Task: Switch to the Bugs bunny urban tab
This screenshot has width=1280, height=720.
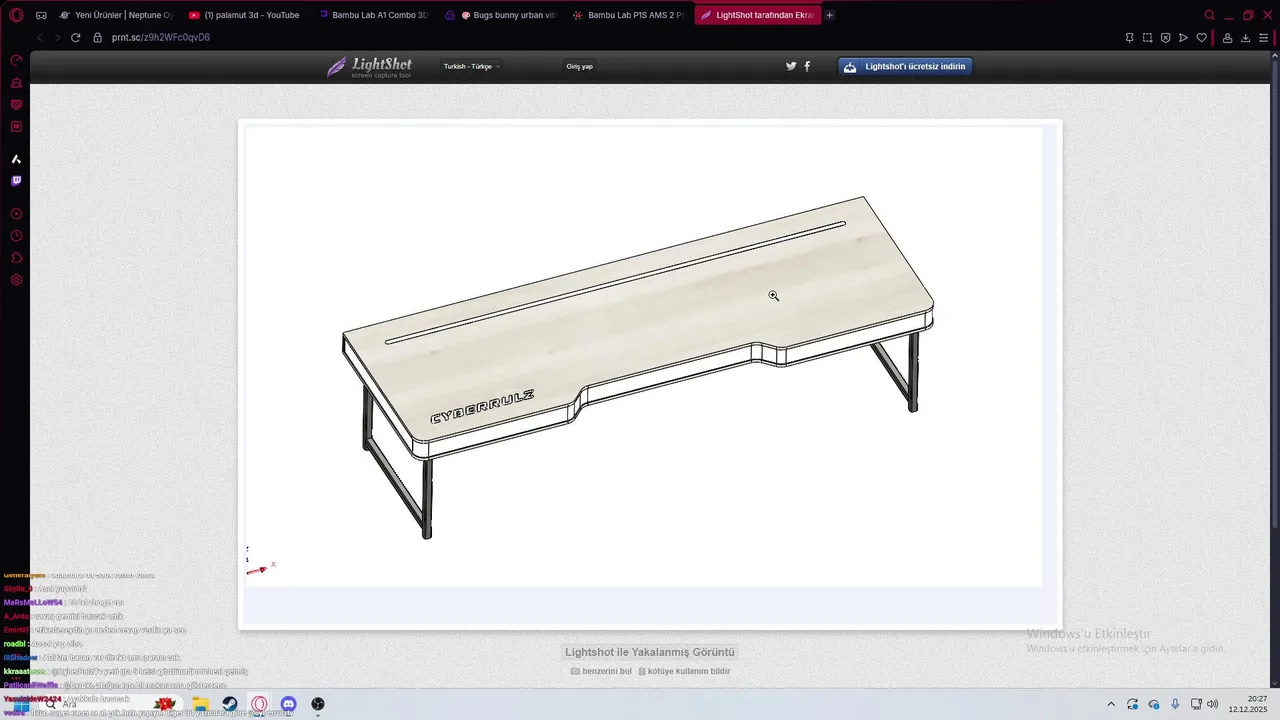Action: 501,15
